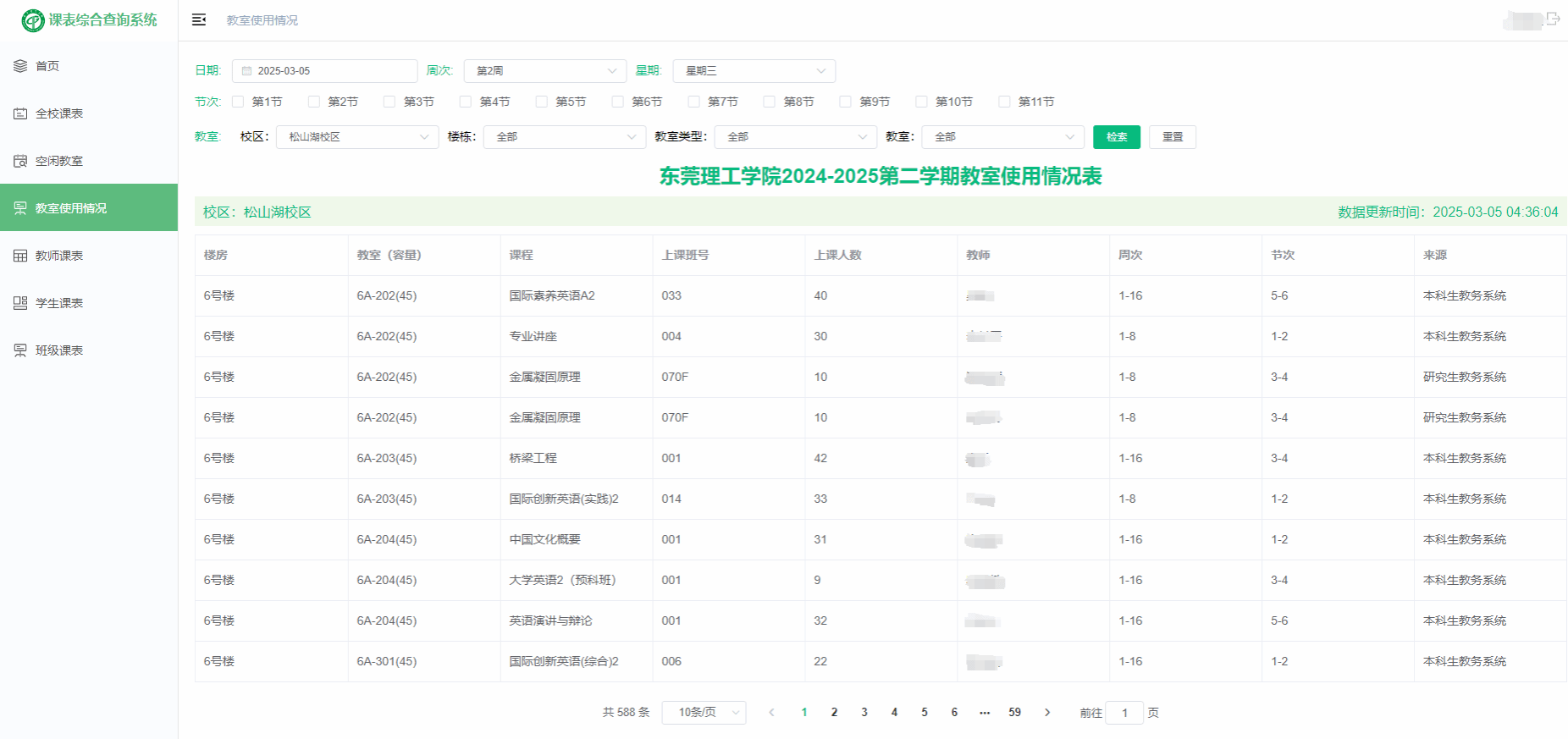Tick the 第8节 checkbox
Screen dimensions: 1568x739
770,102
